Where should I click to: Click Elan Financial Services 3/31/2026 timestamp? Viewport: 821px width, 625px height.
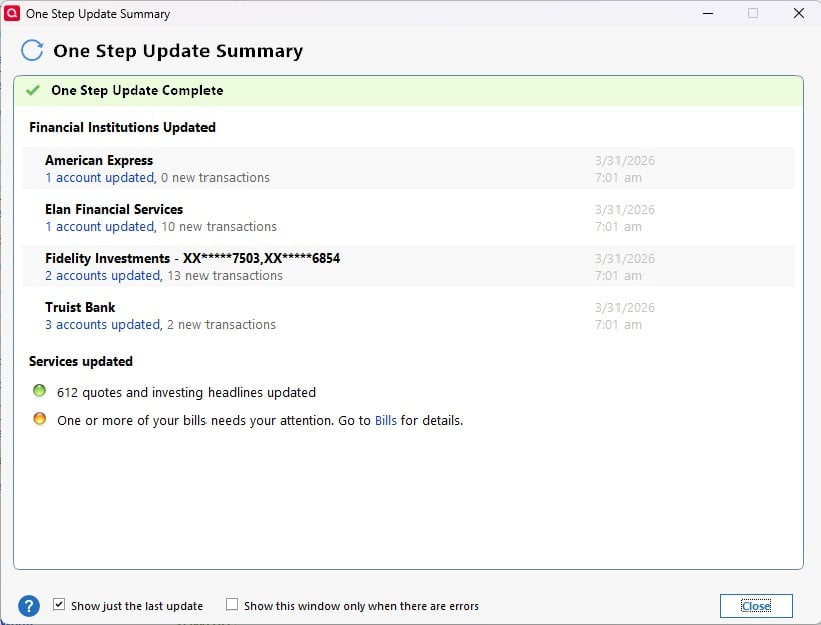click(x=625, y=218)
